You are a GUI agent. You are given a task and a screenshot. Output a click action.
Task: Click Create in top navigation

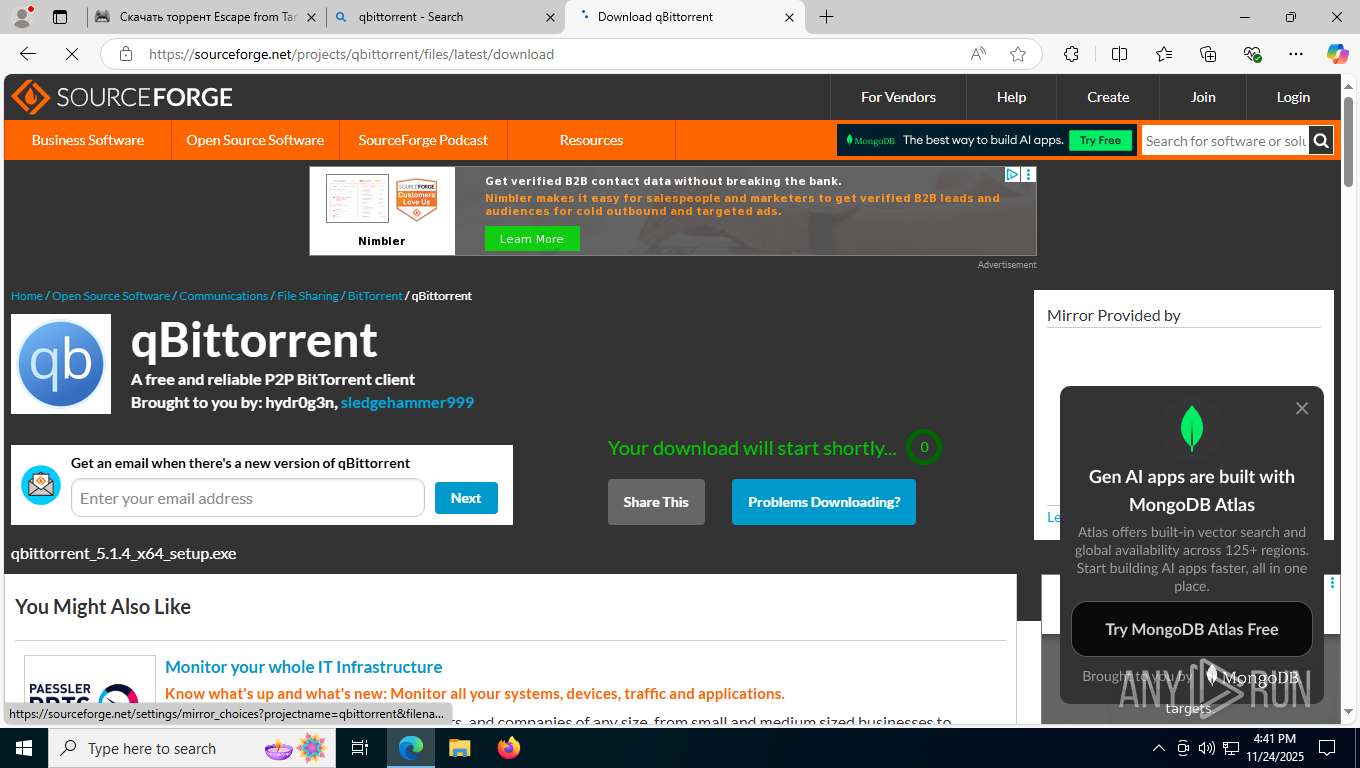pyautogui.click(x=1108, y=97)
